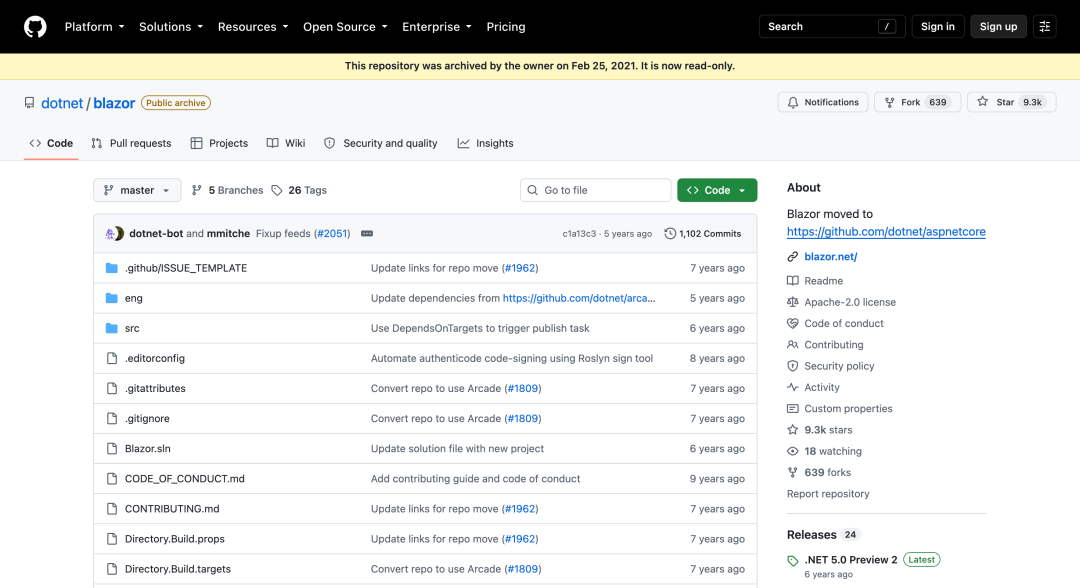This screenshot has width=1080, height=588.
Task: Open the .github/ISSUE_TEMPLATE folder icon
Action: click(x=112, y=268)
